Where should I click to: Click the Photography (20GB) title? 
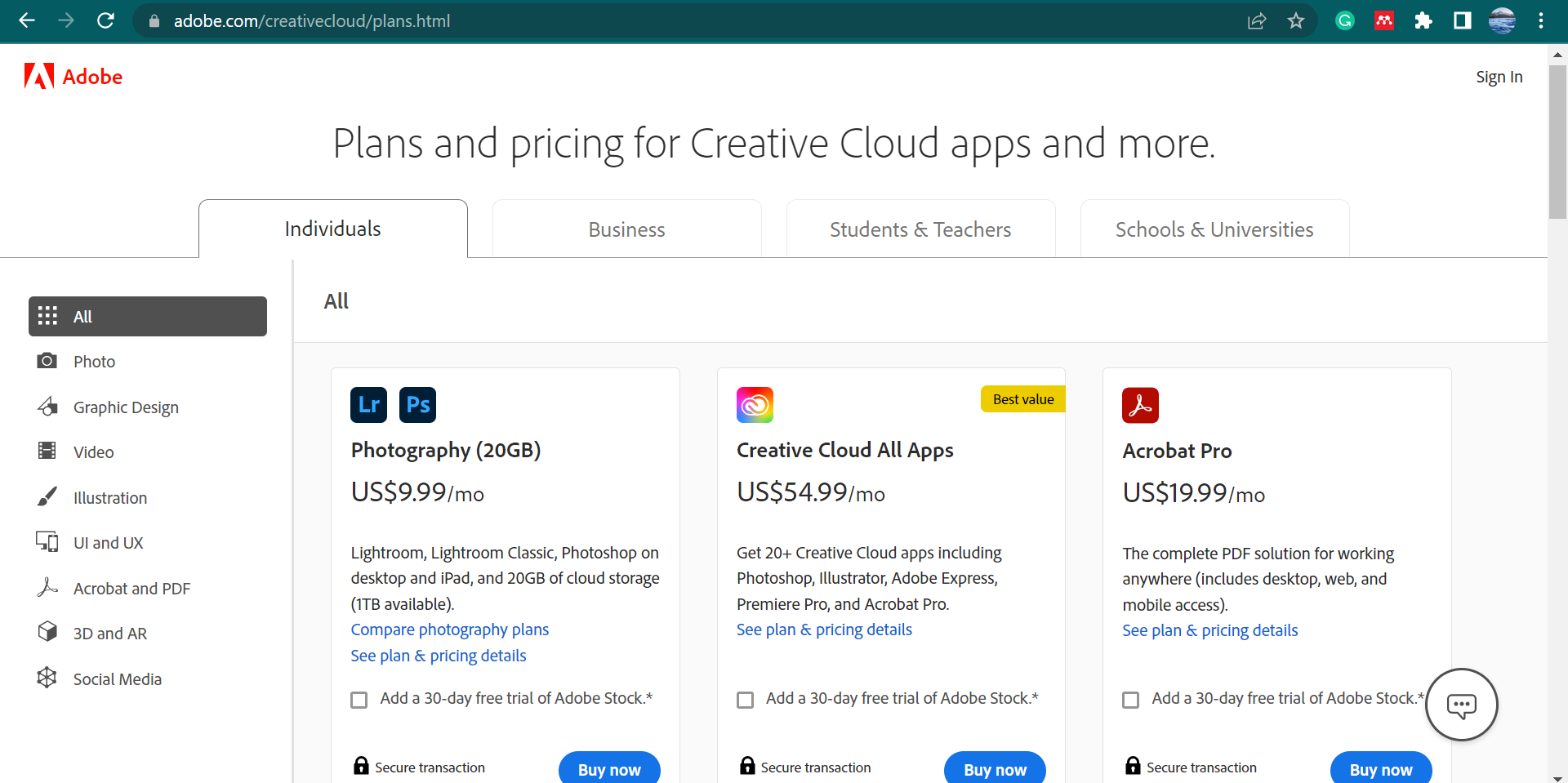click(x=446, y=450)
